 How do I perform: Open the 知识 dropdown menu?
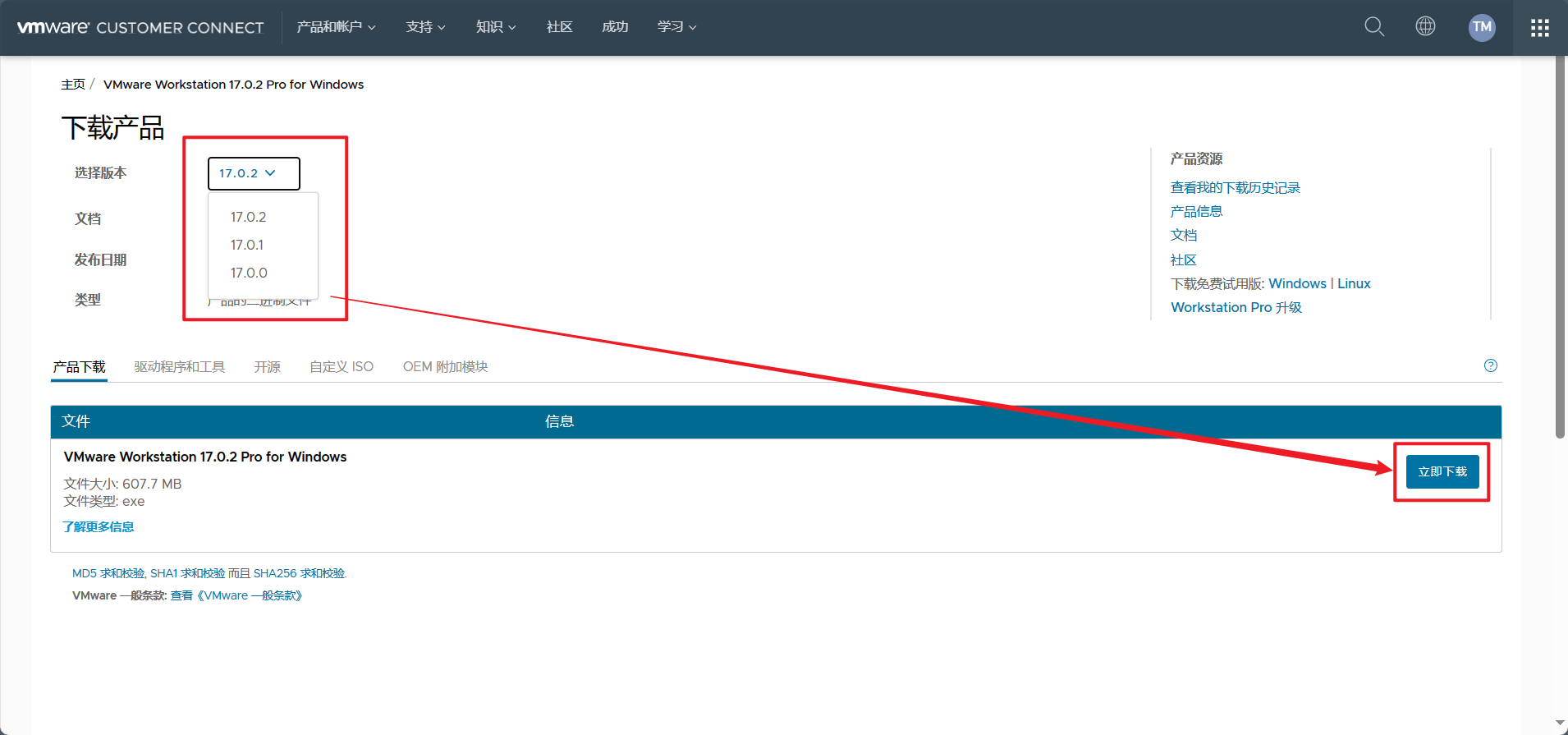click(496, 27)
